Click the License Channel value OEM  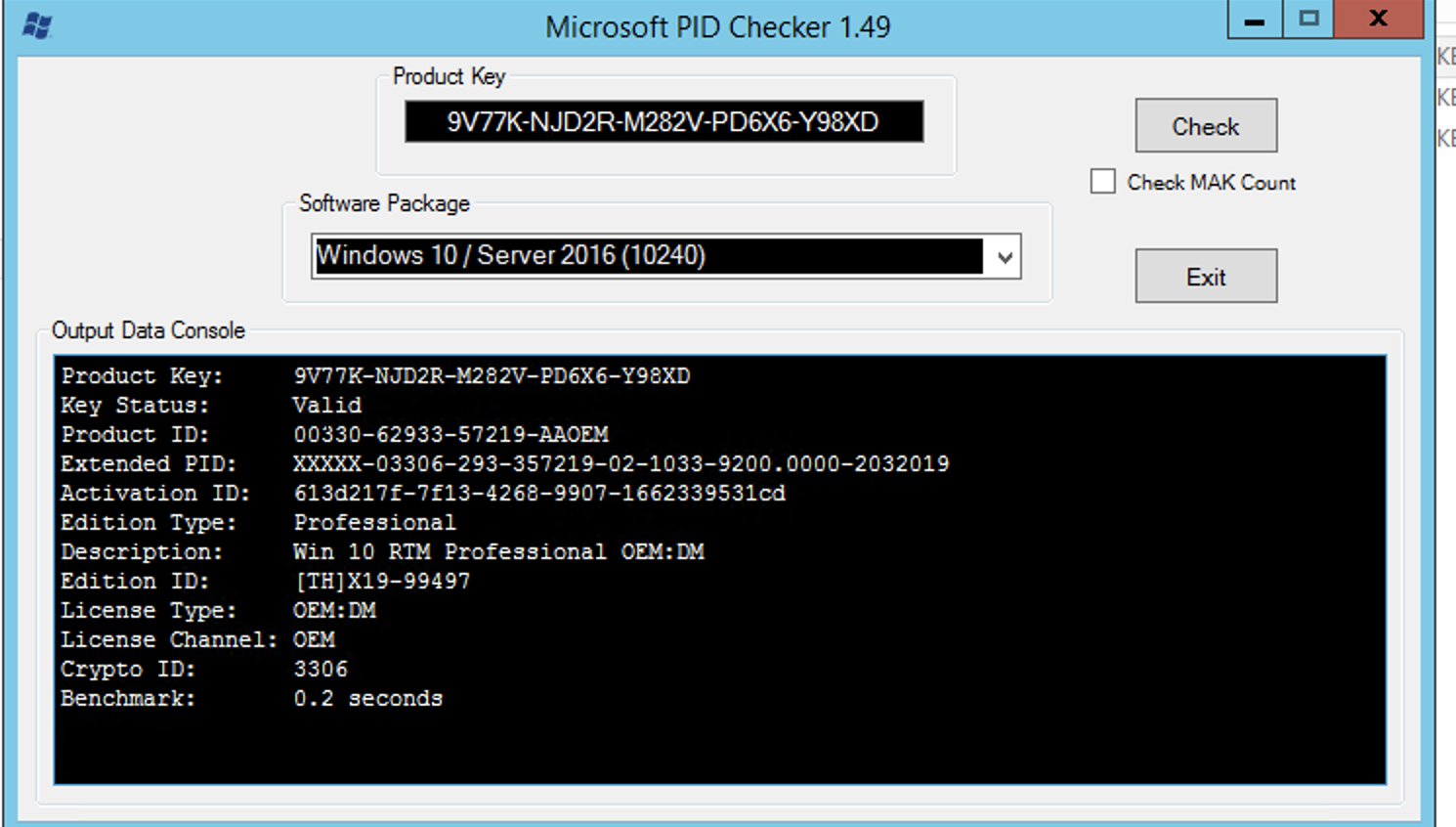click(314, 639)
